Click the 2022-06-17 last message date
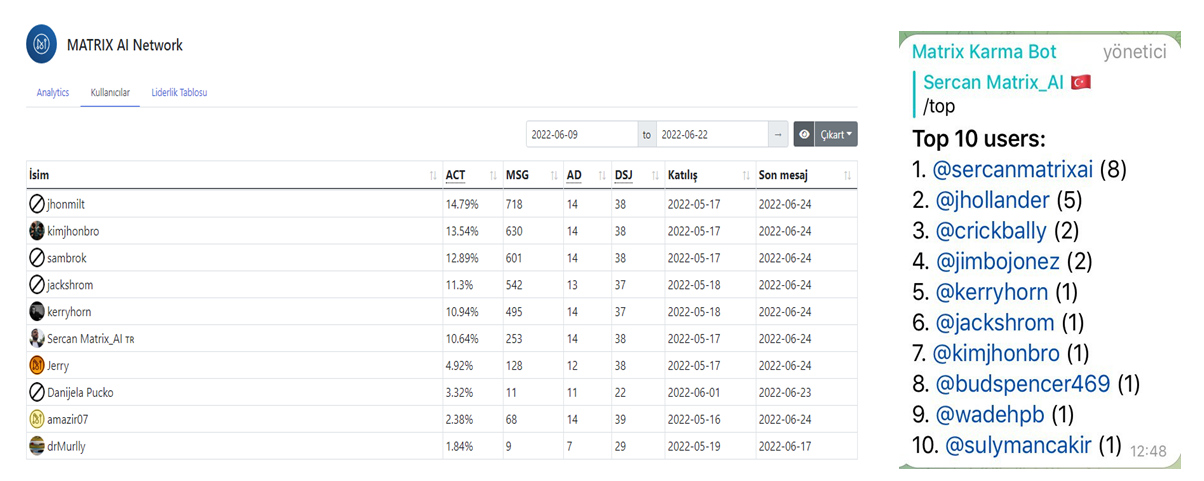The height and width of the screenshot is (481, 1204). click(783, 446)
